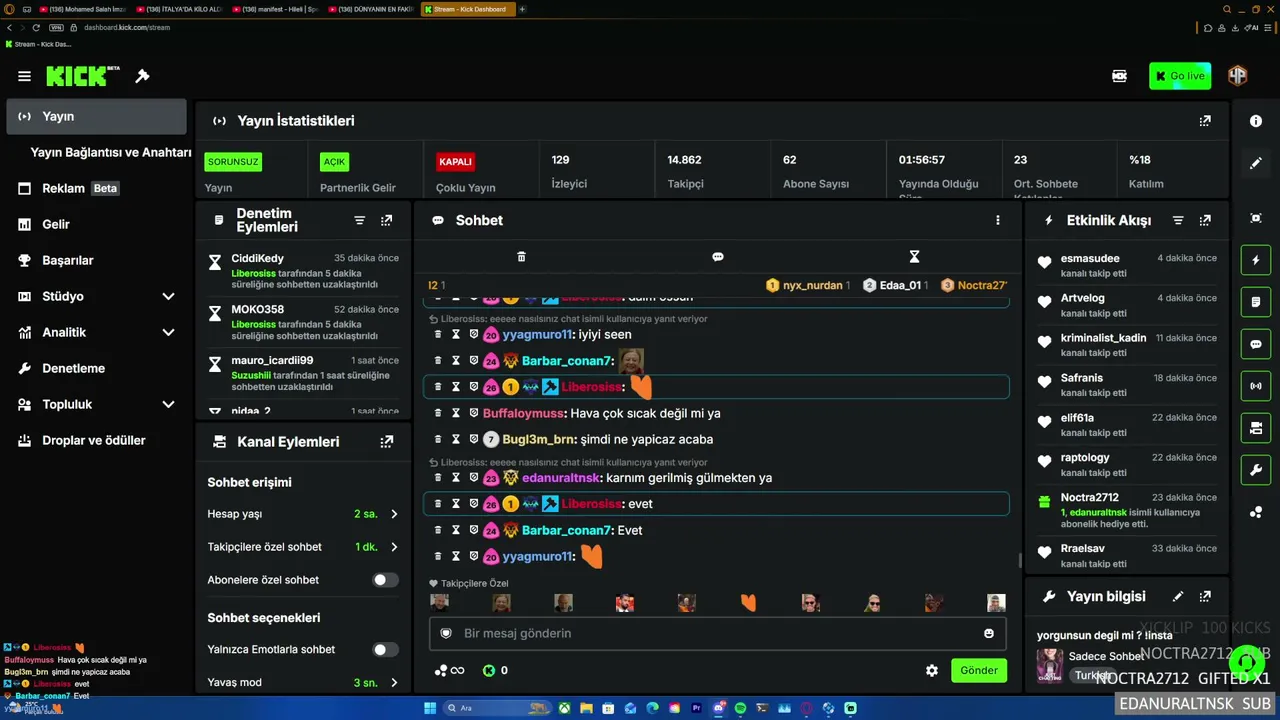This screenshot has height=720, width=1280.
Task: Click the username Buffaloymuss in chat
Action: click(524, 413)
